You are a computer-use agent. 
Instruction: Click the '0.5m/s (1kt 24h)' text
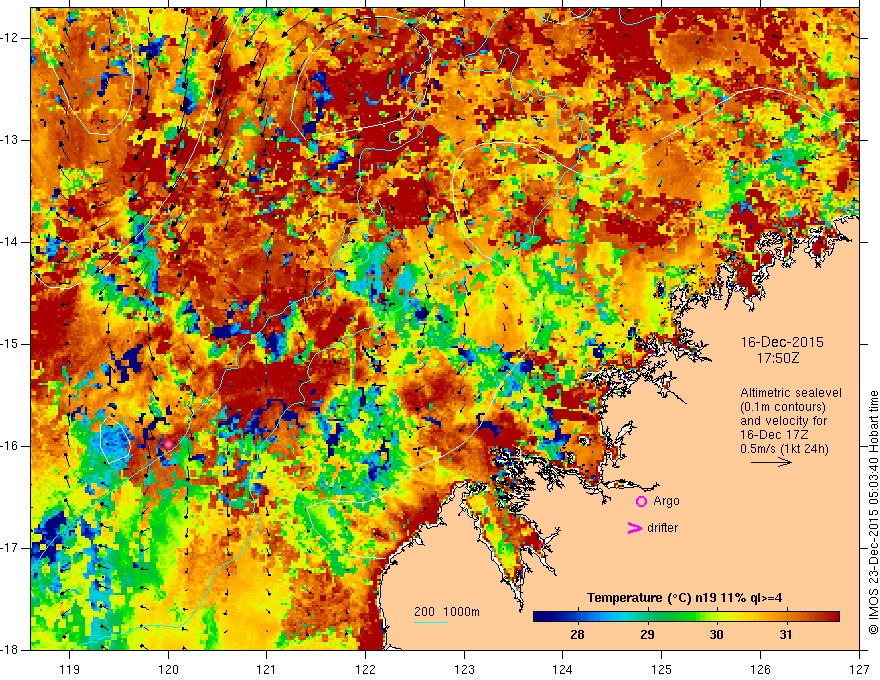pos(784,448)
